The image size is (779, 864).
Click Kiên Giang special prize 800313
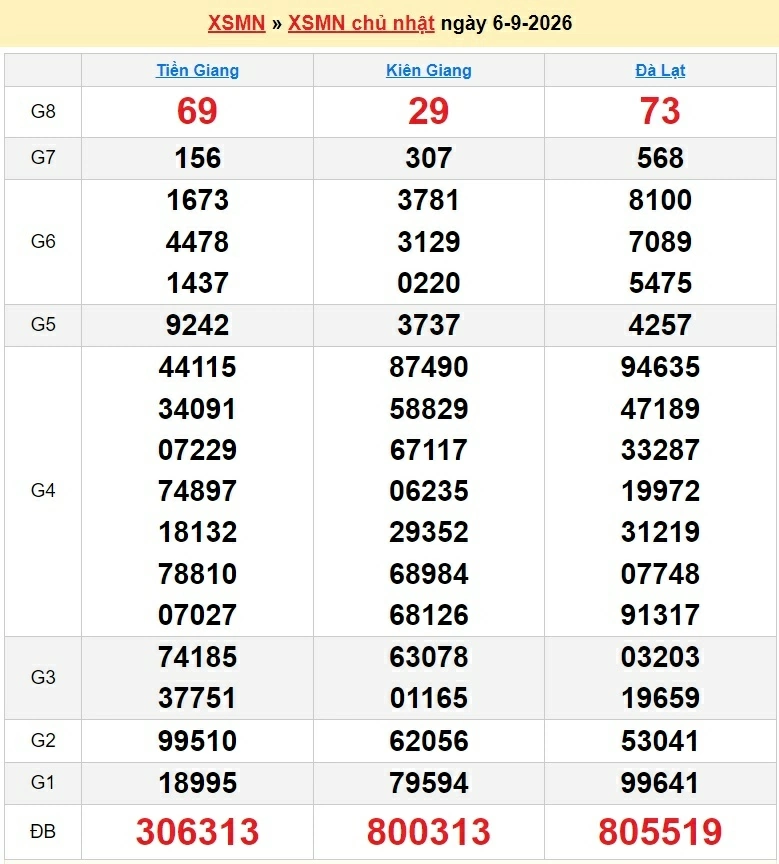[429, 831]
